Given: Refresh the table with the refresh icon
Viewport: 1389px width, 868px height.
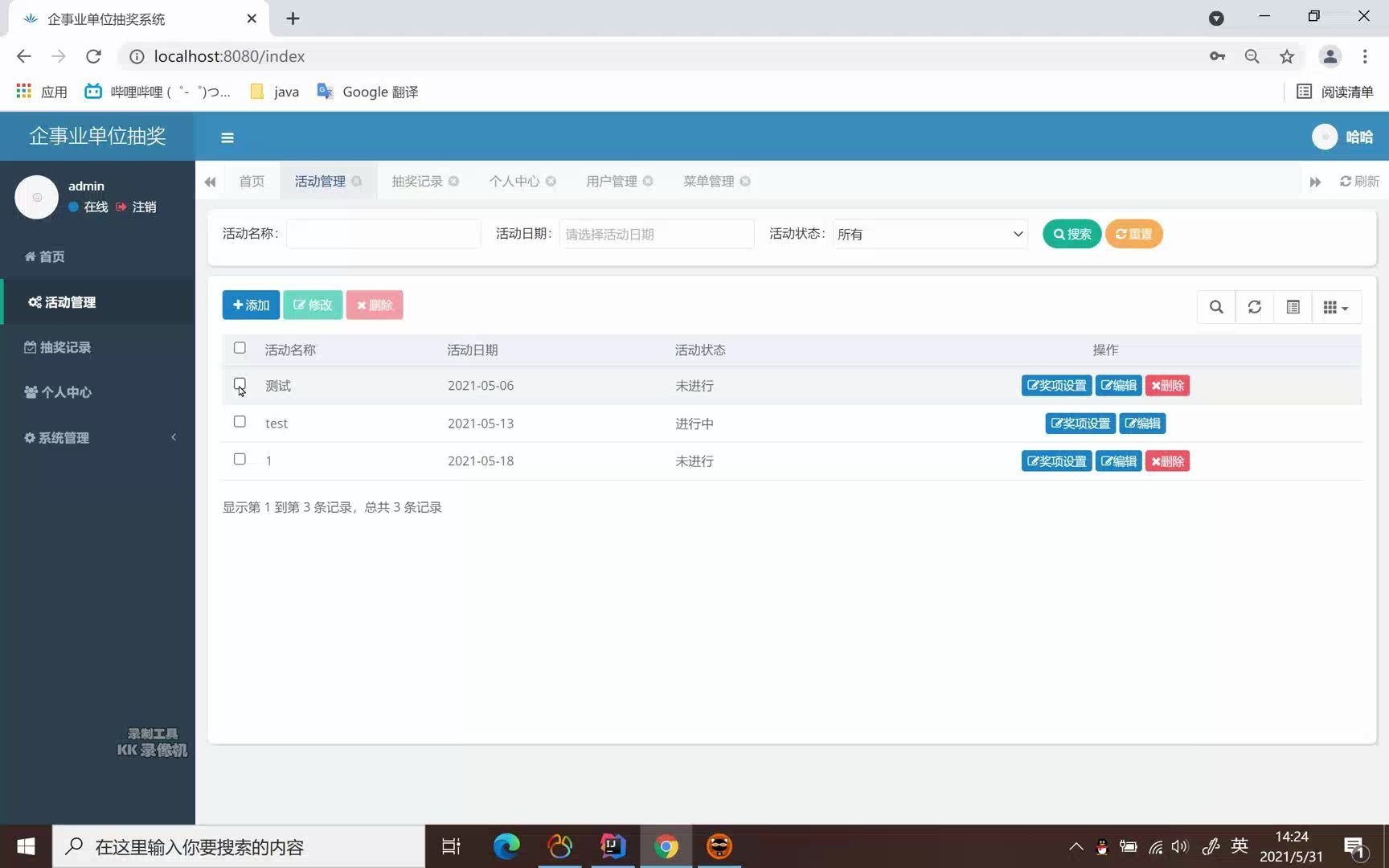Looking at the screenshot, I should click(x=1254, y=307).
